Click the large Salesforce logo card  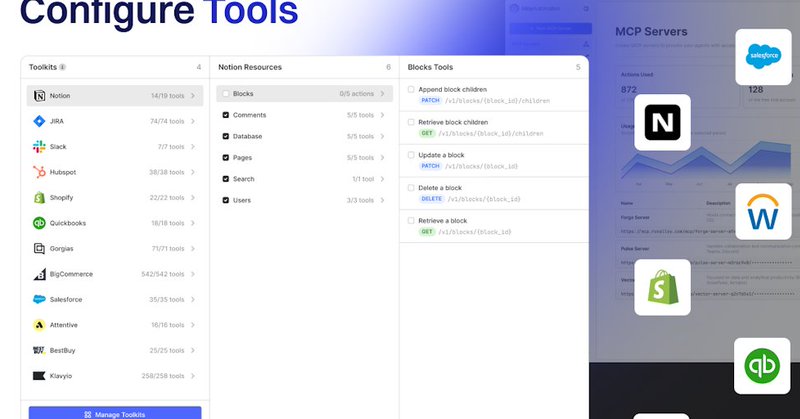click(x=763, y=57)
